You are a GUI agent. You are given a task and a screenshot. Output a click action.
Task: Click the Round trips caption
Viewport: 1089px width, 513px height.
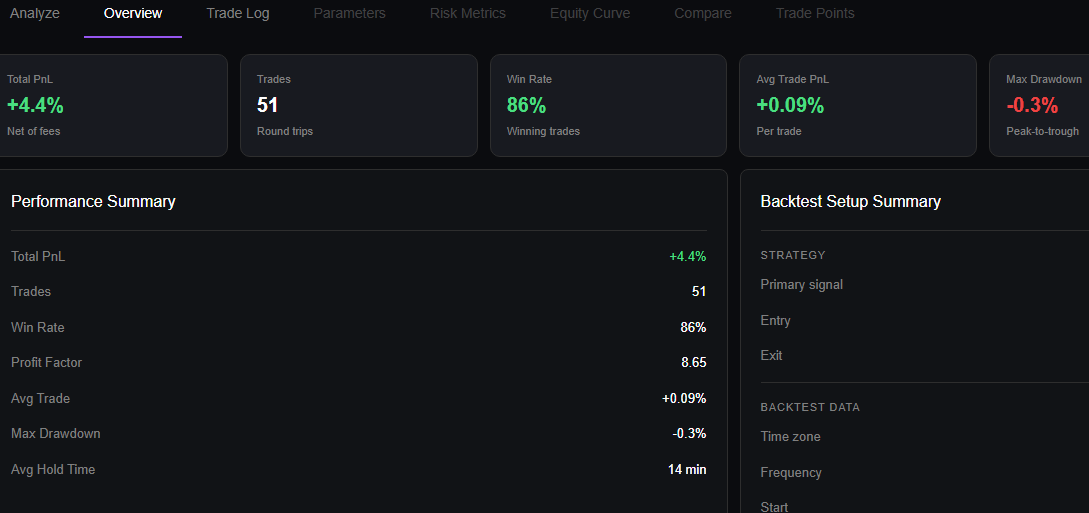point(285,131)
